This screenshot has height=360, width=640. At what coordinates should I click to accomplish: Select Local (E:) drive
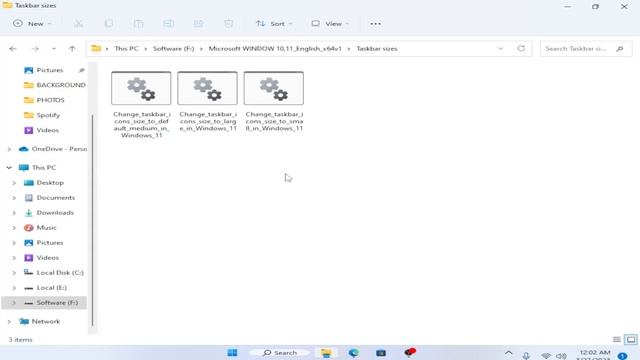coord(45,288)
